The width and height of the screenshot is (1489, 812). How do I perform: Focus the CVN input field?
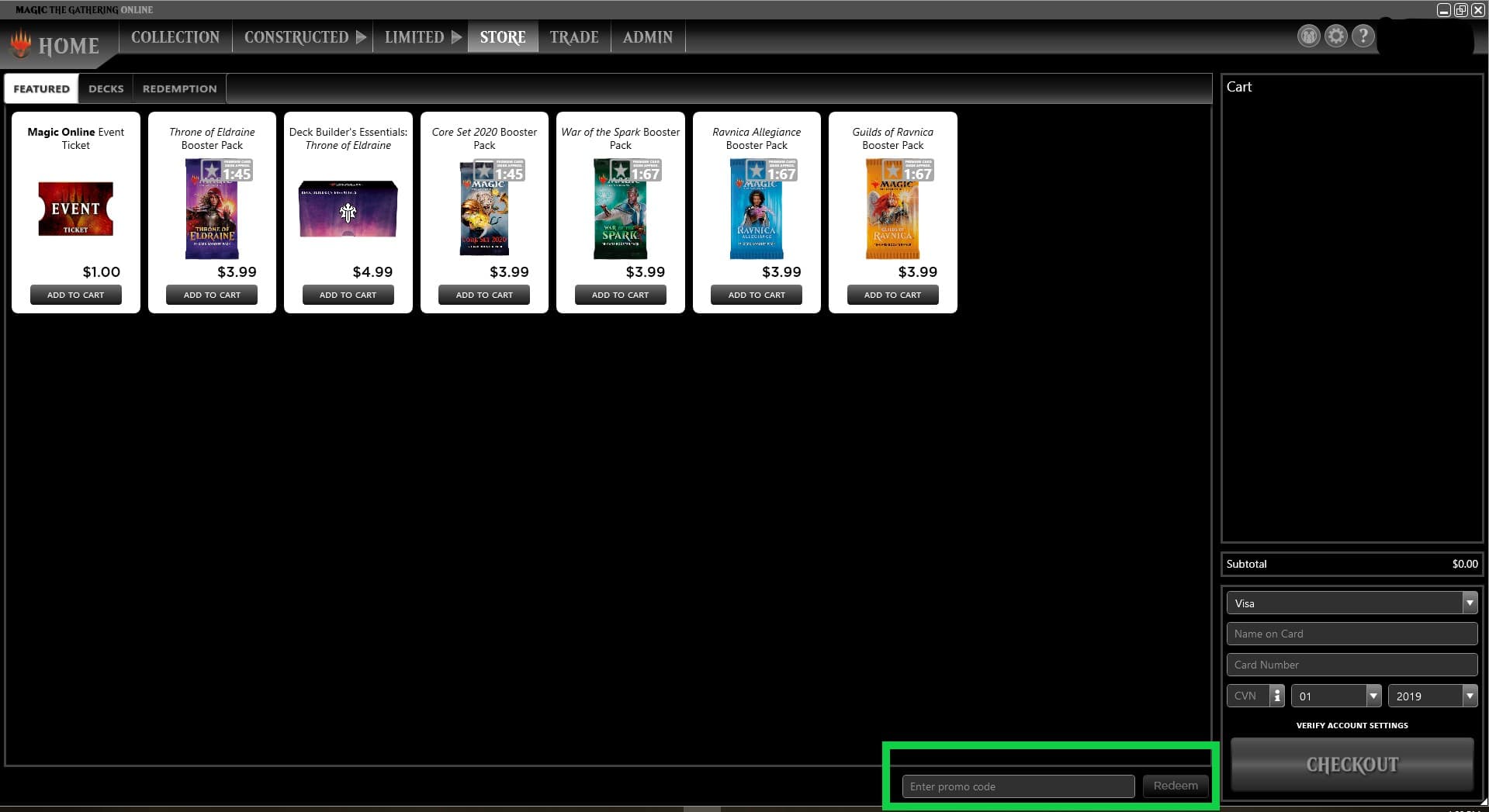pyautogui.click(x=1248, y=696)
